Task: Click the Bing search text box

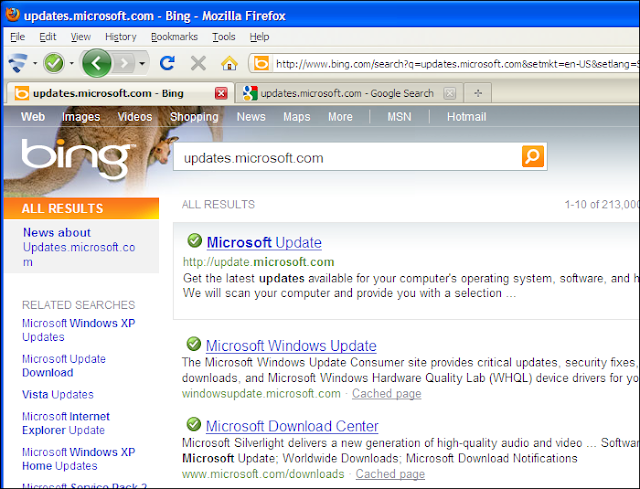Action: [347, 158]
